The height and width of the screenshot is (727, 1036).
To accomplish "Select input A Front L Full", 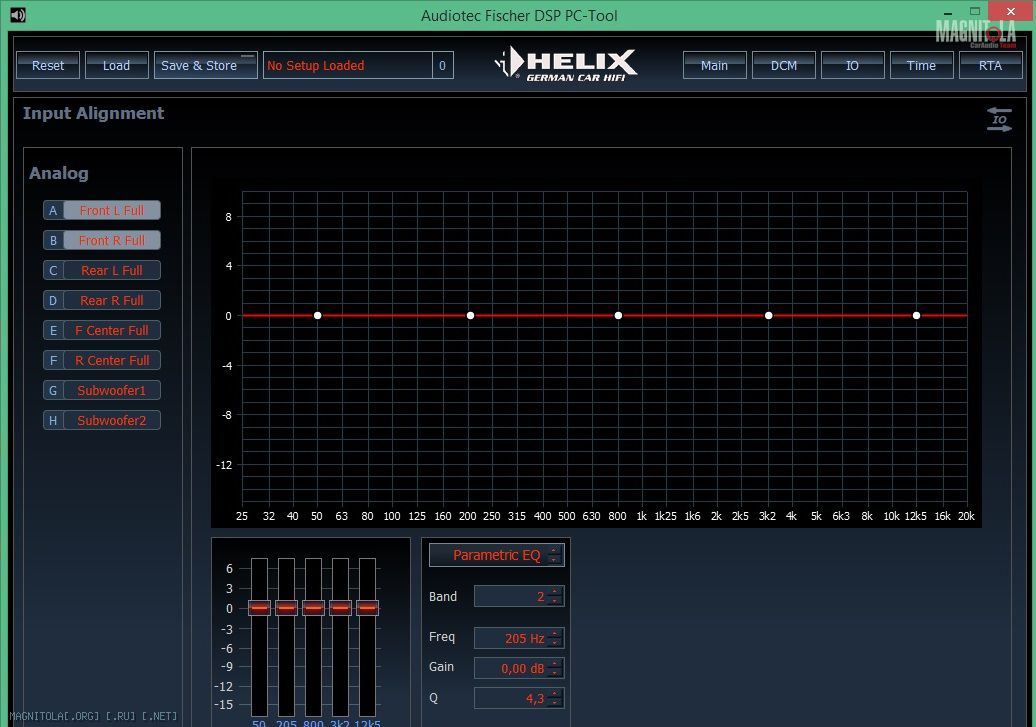I will [102, 210].
